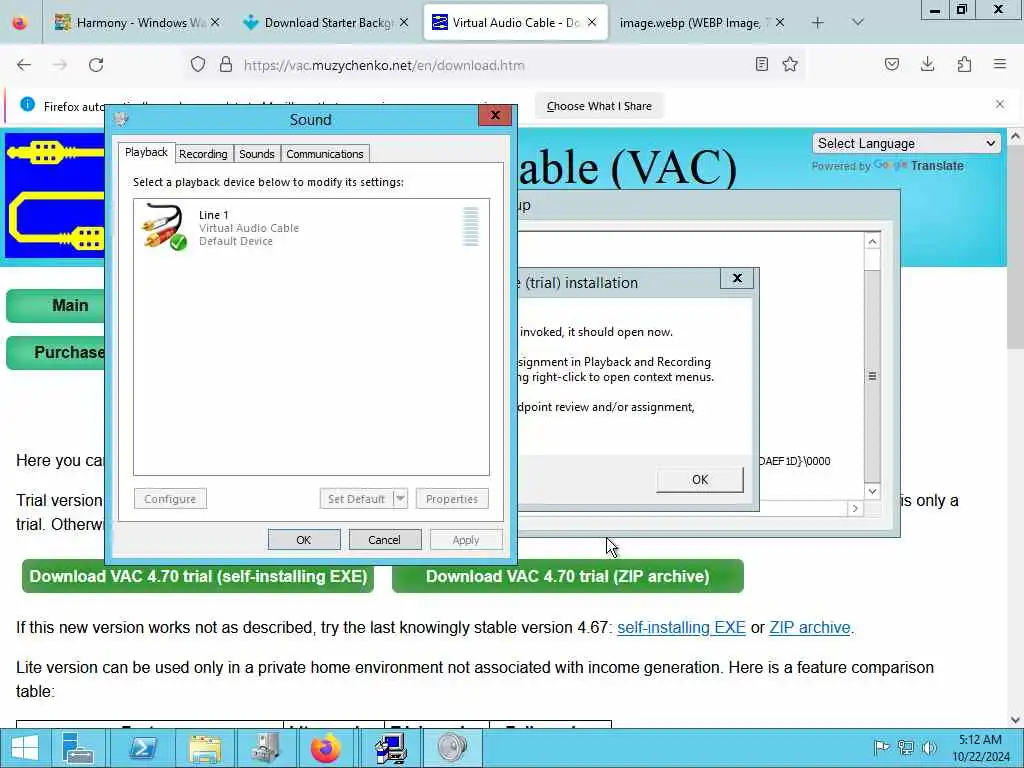Click the setup window horizontal scroll right arrow
This screenshot has height=768, width=1024.
point(855,508)
